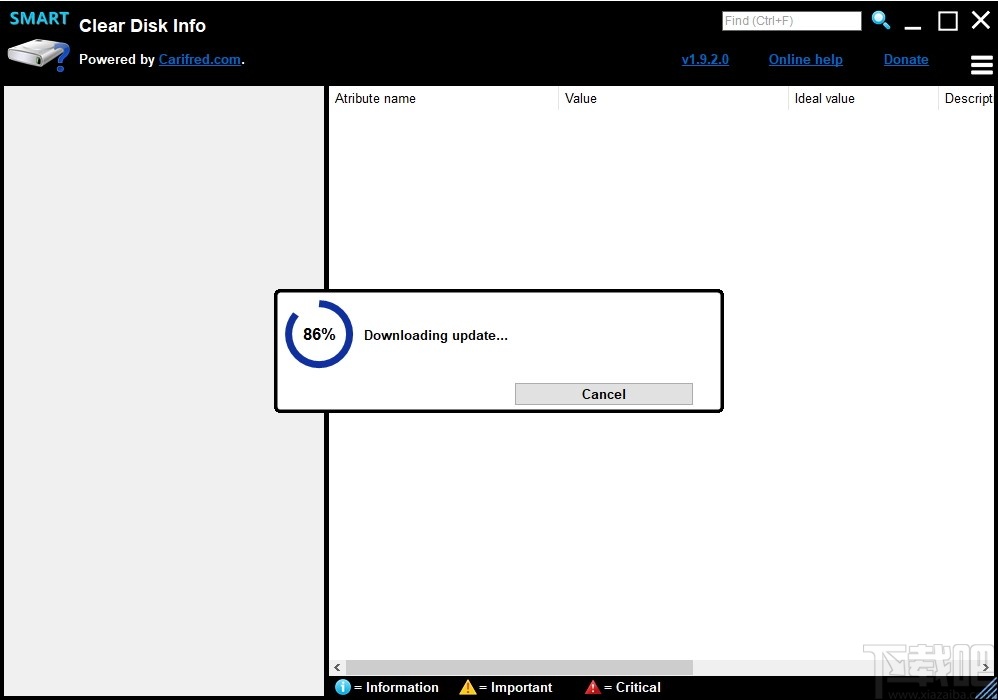Maximize the Clear Disk Info window

click(948, 21)
